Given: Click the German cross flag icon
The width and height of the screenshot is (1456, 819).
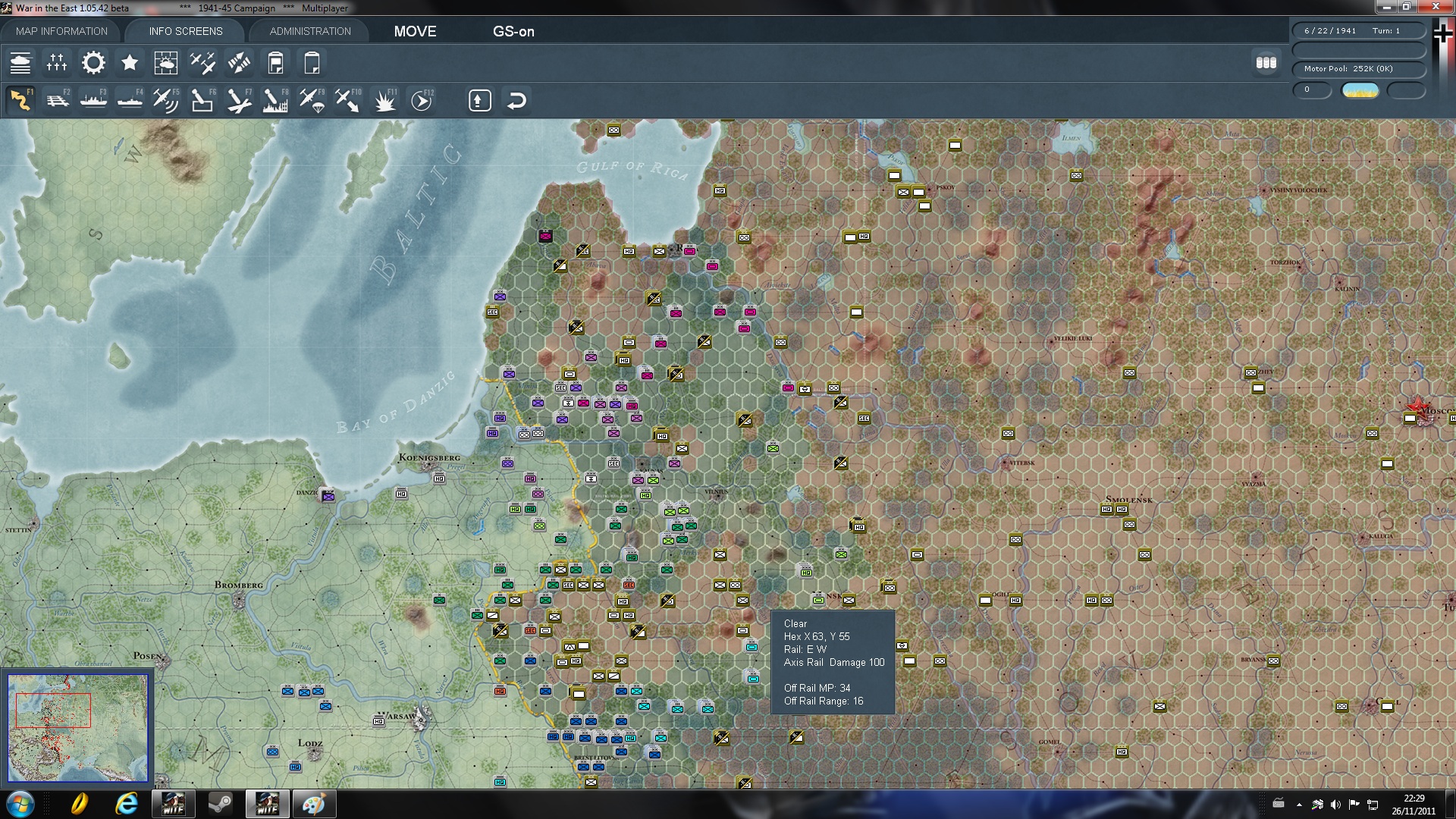Looking at the screenshot, I should (x=1443, y=33).
